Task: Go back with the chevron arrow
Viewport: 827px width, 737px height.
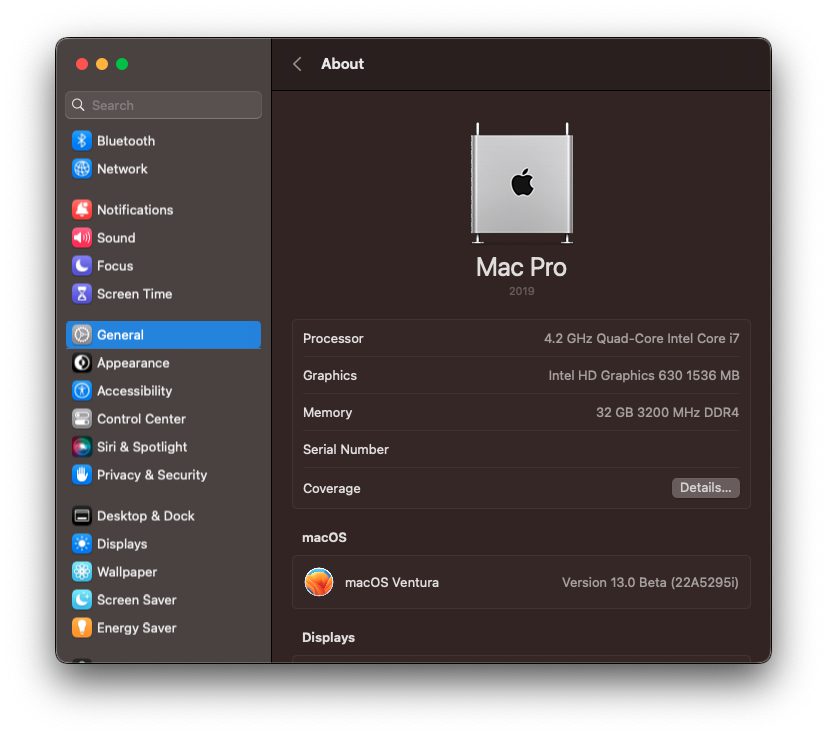Action: pyautogui.click(x=297, y=64)
